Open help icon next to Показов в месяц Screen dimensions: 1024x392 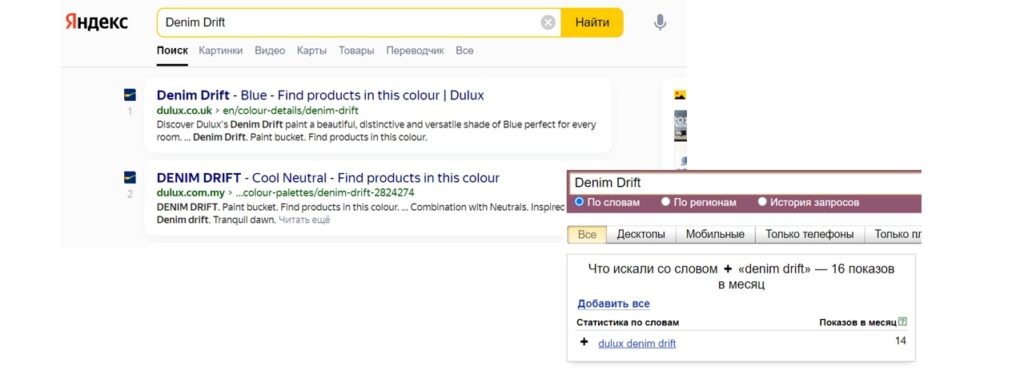(x=903, y=321)
